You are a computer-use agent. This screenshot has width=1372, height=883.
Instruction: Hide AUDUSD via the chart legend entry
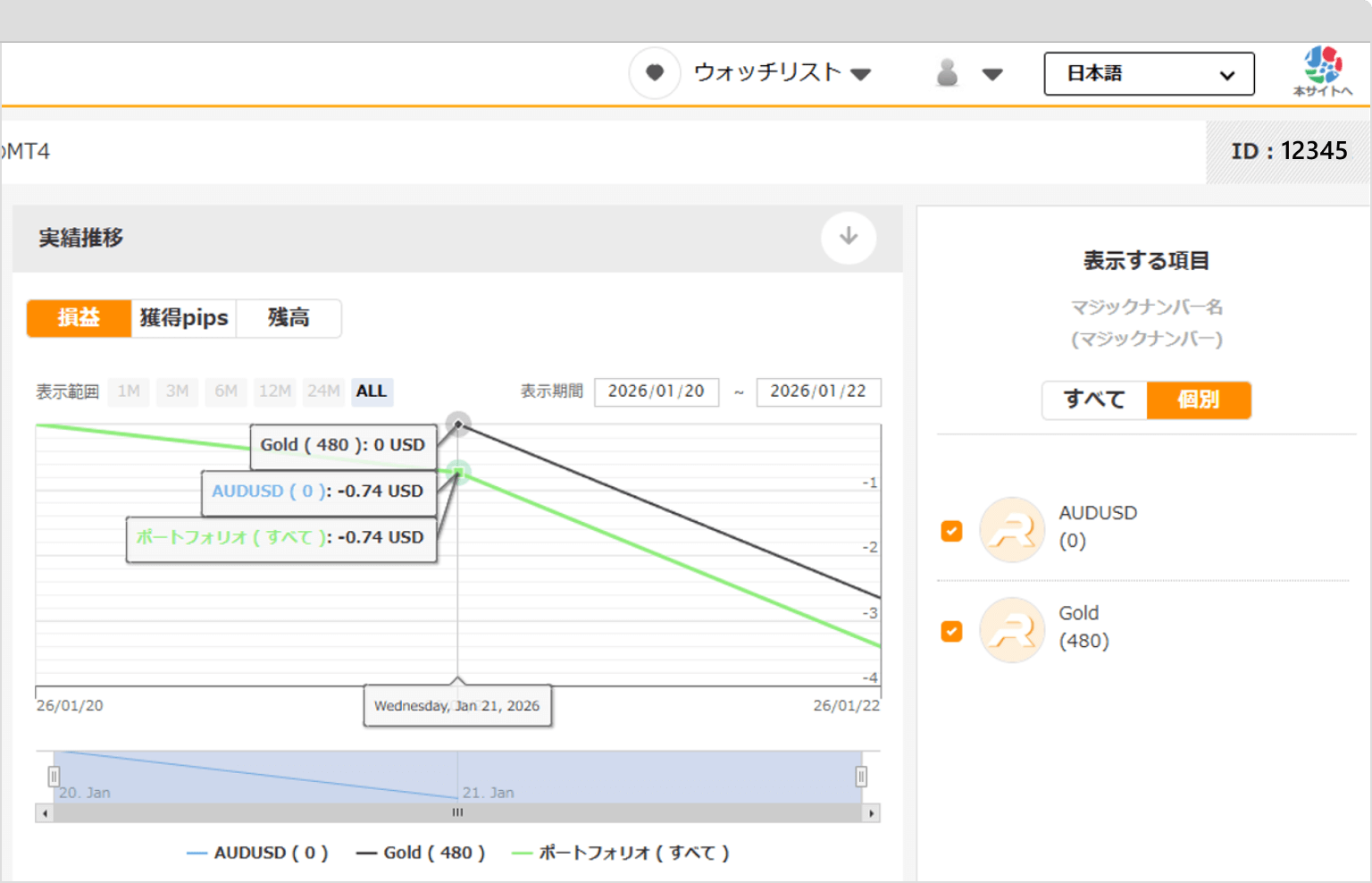point(257,853)
